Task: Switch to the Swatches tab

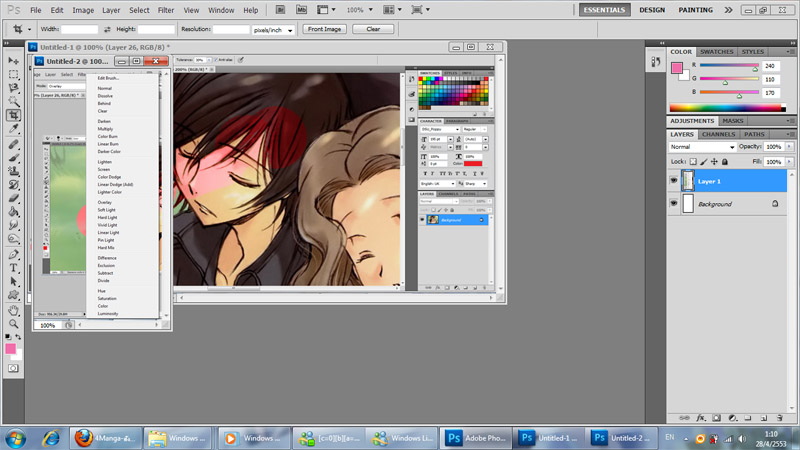Action: [x=716, y=52]
